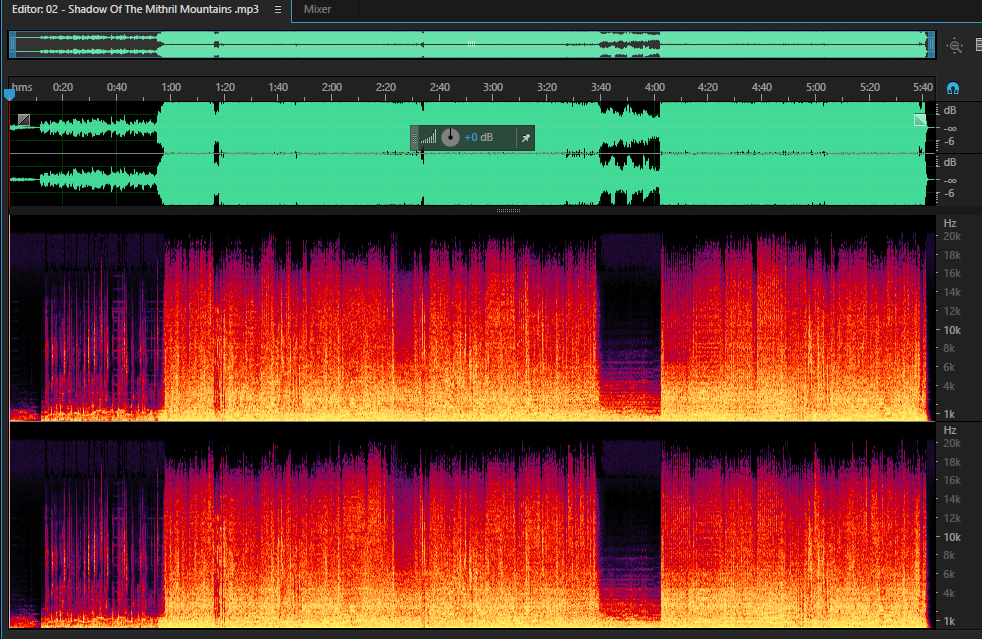
Task: Toggle the pin icon on the volume HUD
Action: point(525,138)
